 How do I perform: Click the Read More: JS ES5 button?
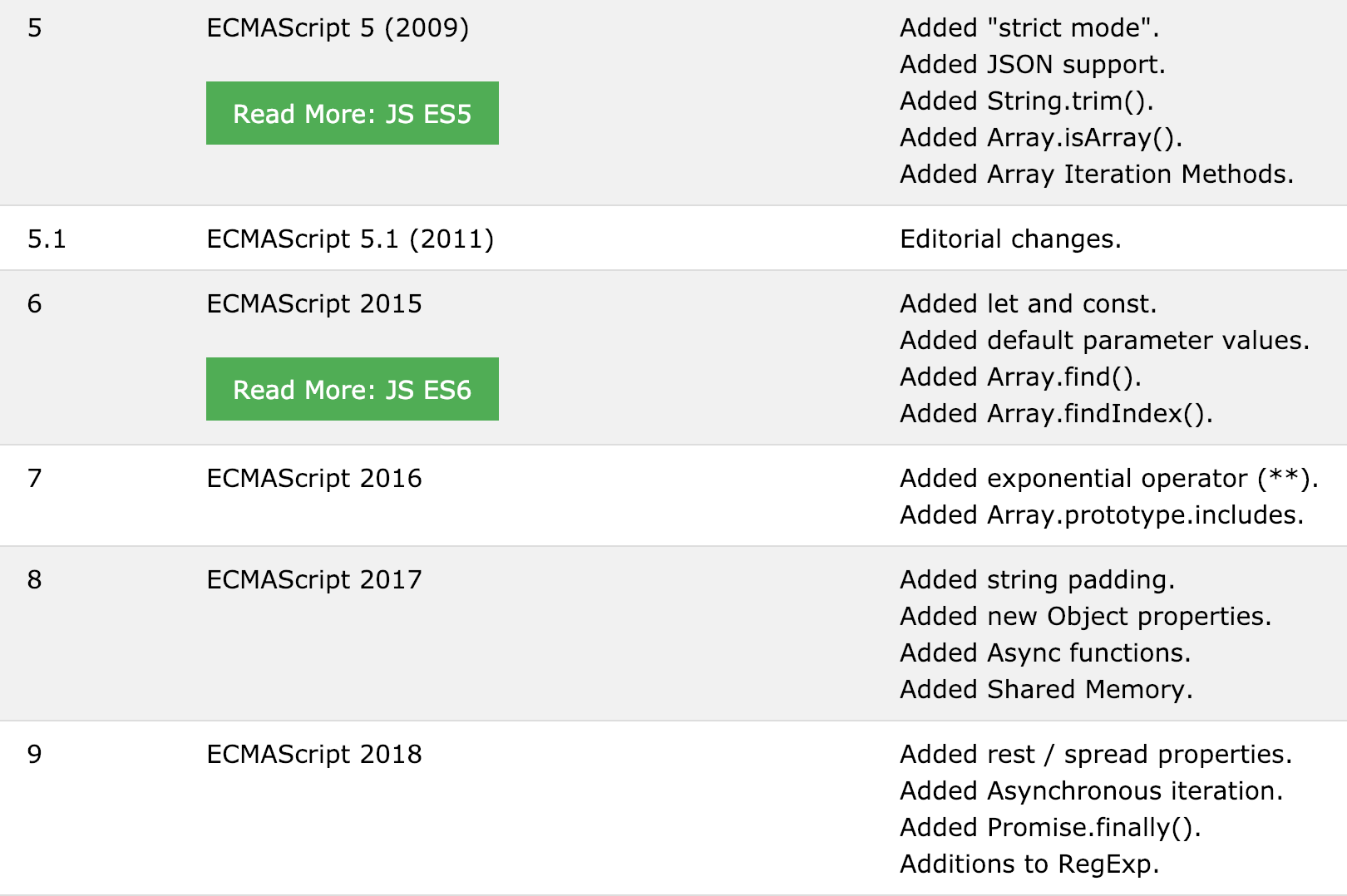352,113
